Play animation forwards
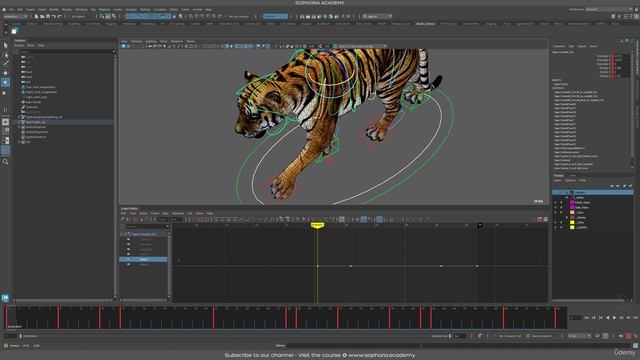640x360 pixels. click(x=614, y=318)
